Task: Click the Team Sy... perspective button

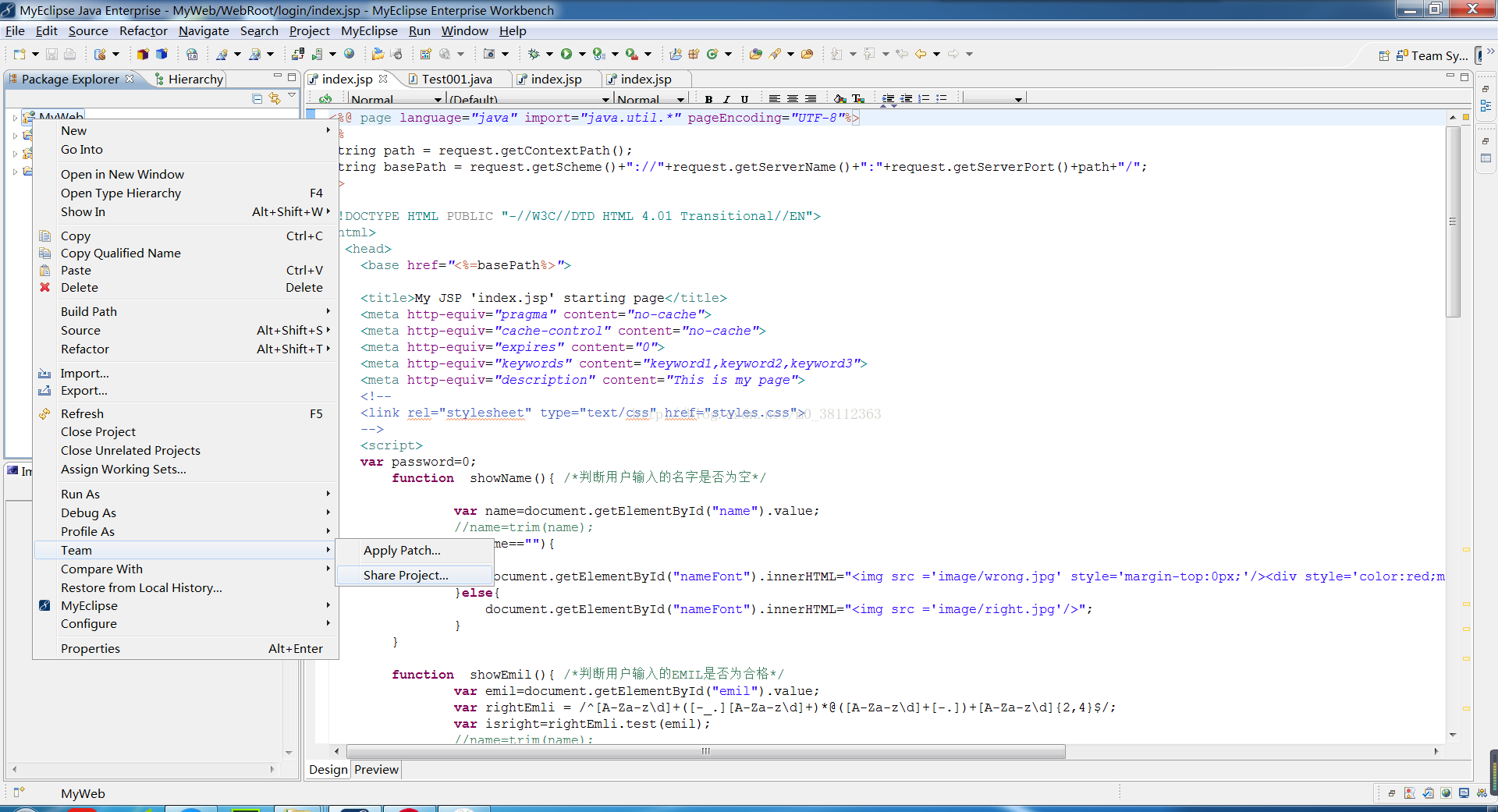Action: tap(1432, 55)
